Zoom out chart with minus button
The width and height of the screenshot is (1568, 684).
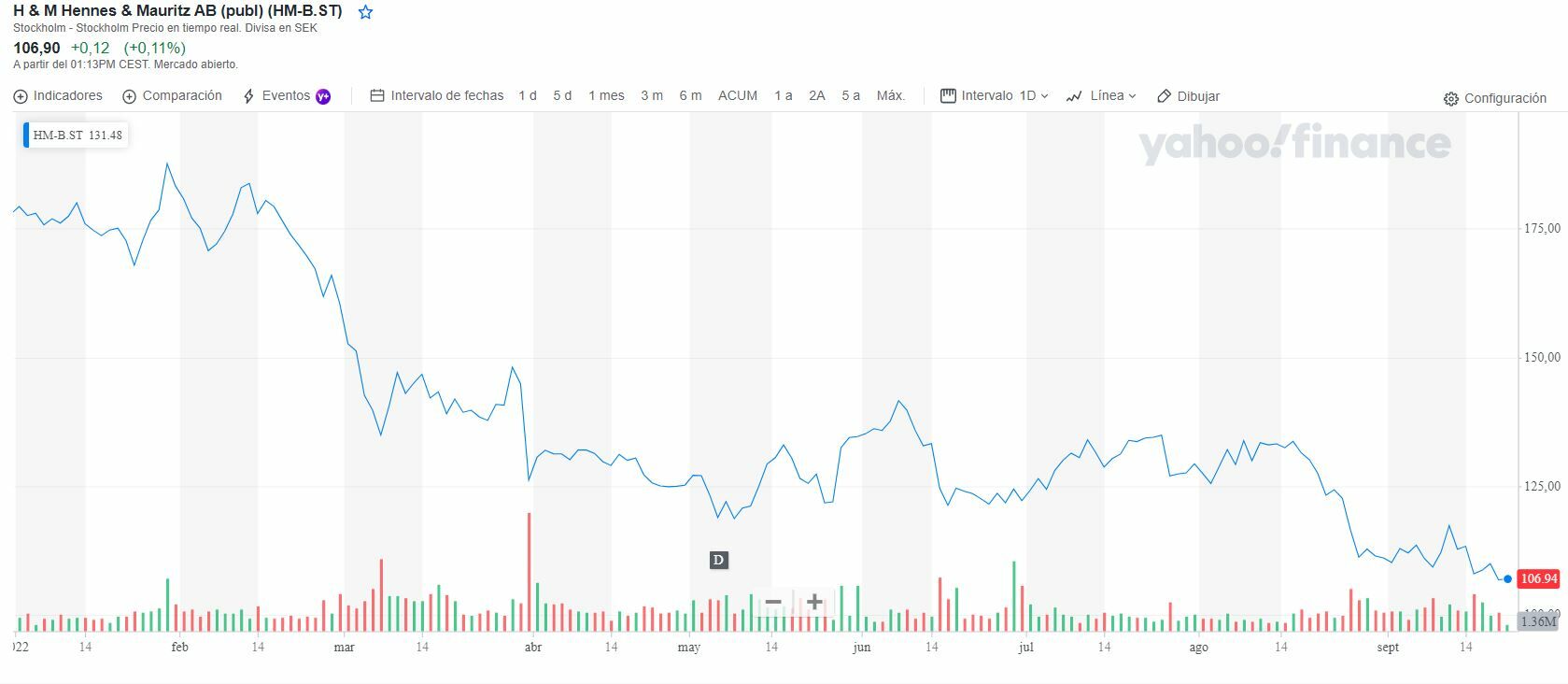pyautogui.click(x=773, y=602)
